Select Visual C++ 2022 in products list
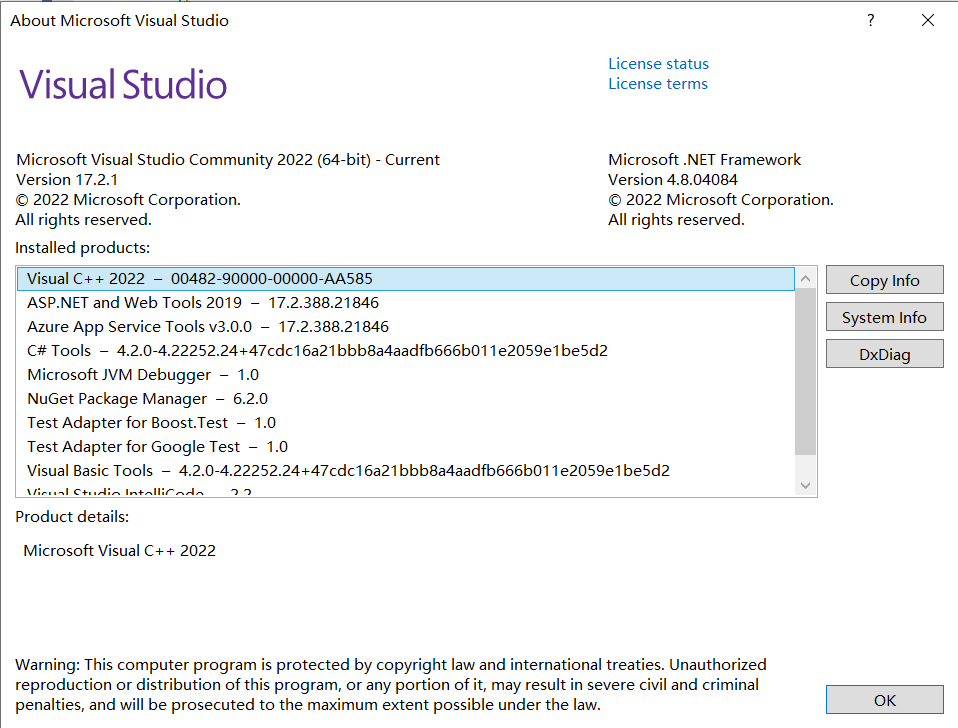 [x=200, y=279]
